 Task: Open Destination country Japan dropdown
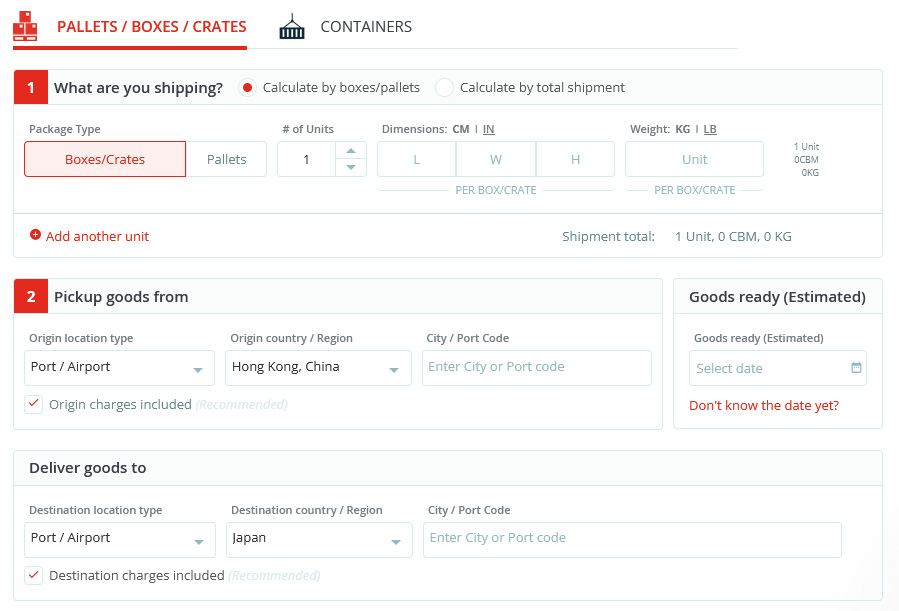click(x=319, y=539)
